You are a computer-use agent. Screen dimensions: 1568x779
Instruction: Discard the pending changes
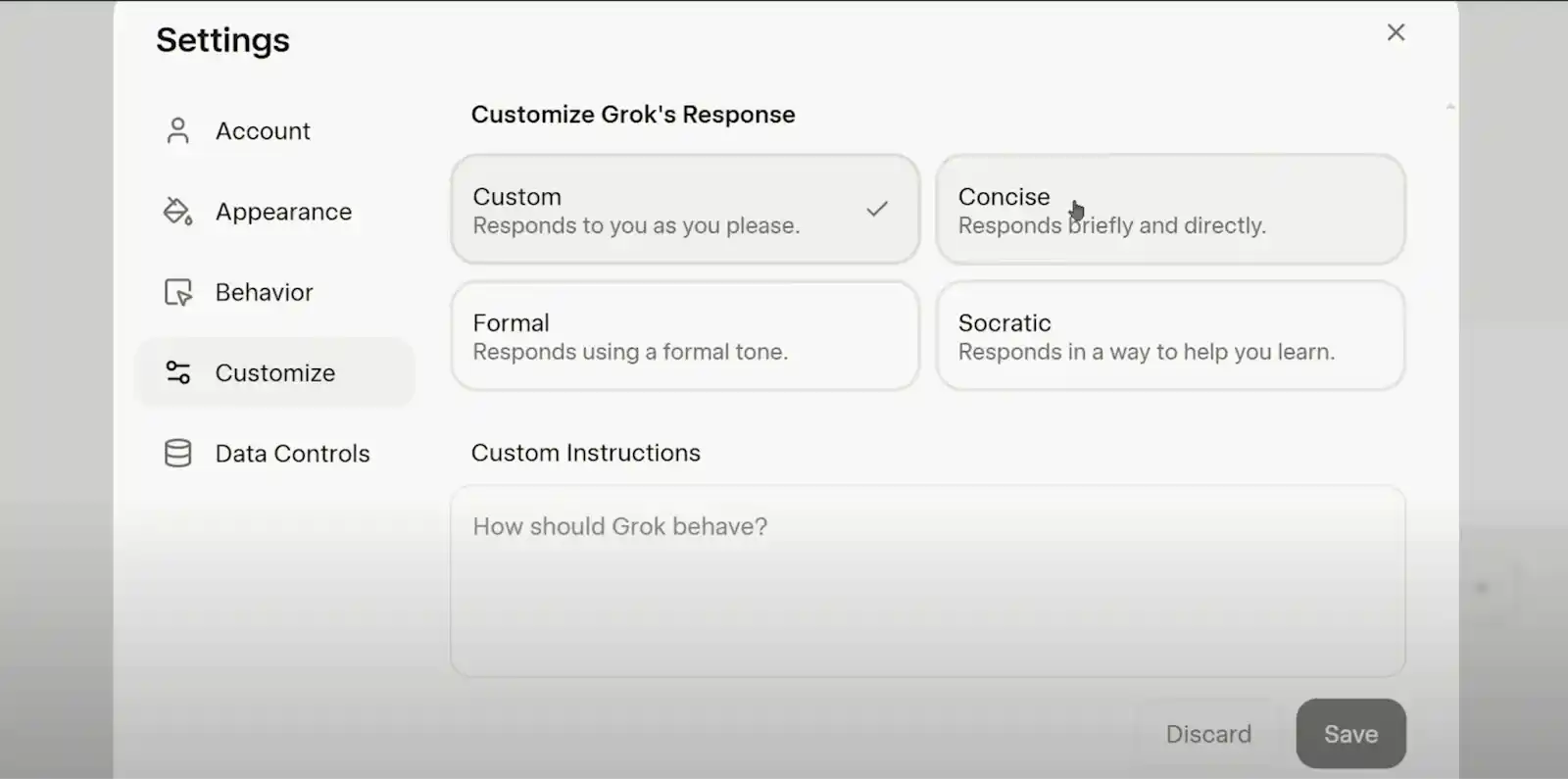[x=1208, y=734]
